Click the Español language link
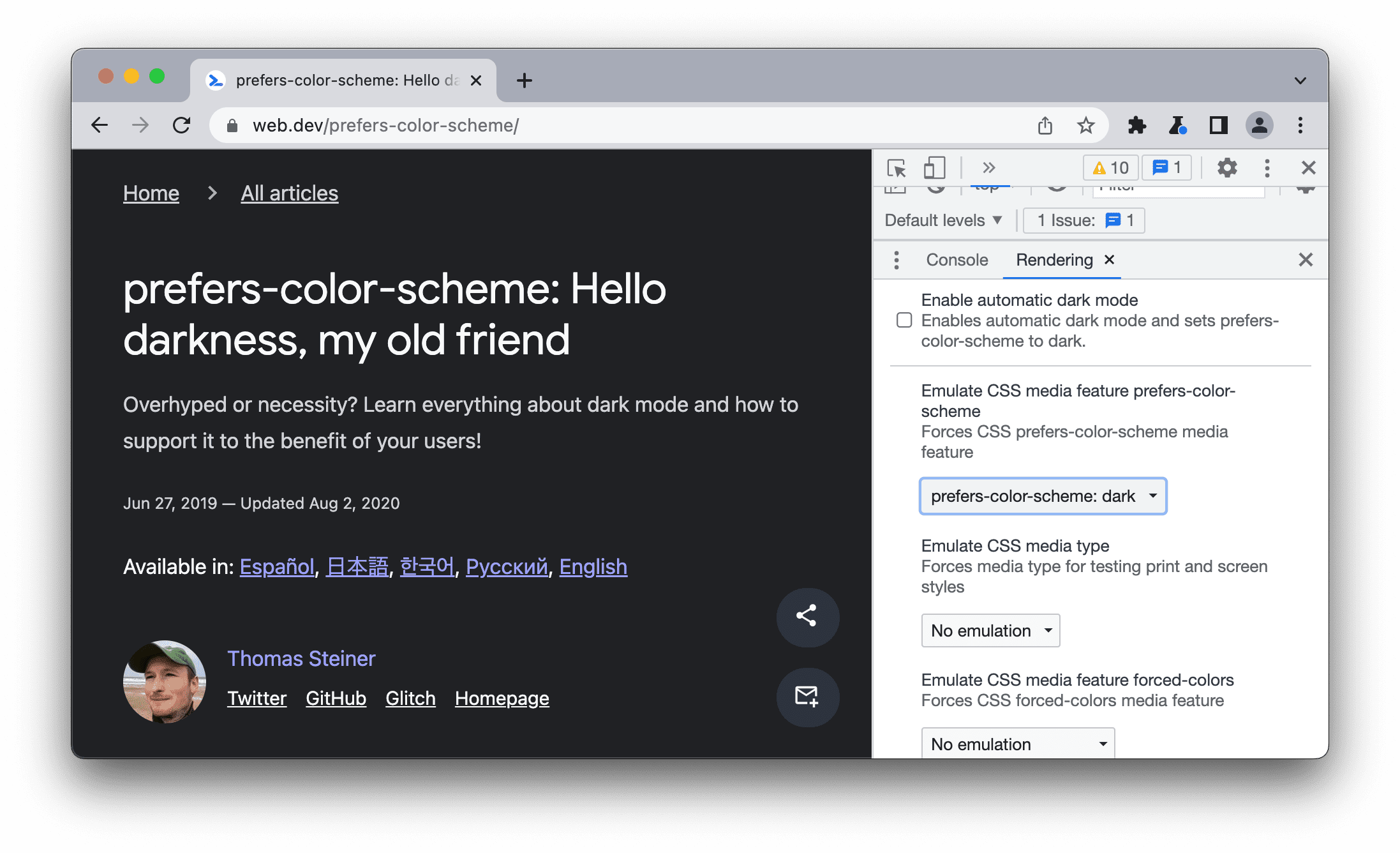Screen dimensions: 1400x853 tap(271, 567)
